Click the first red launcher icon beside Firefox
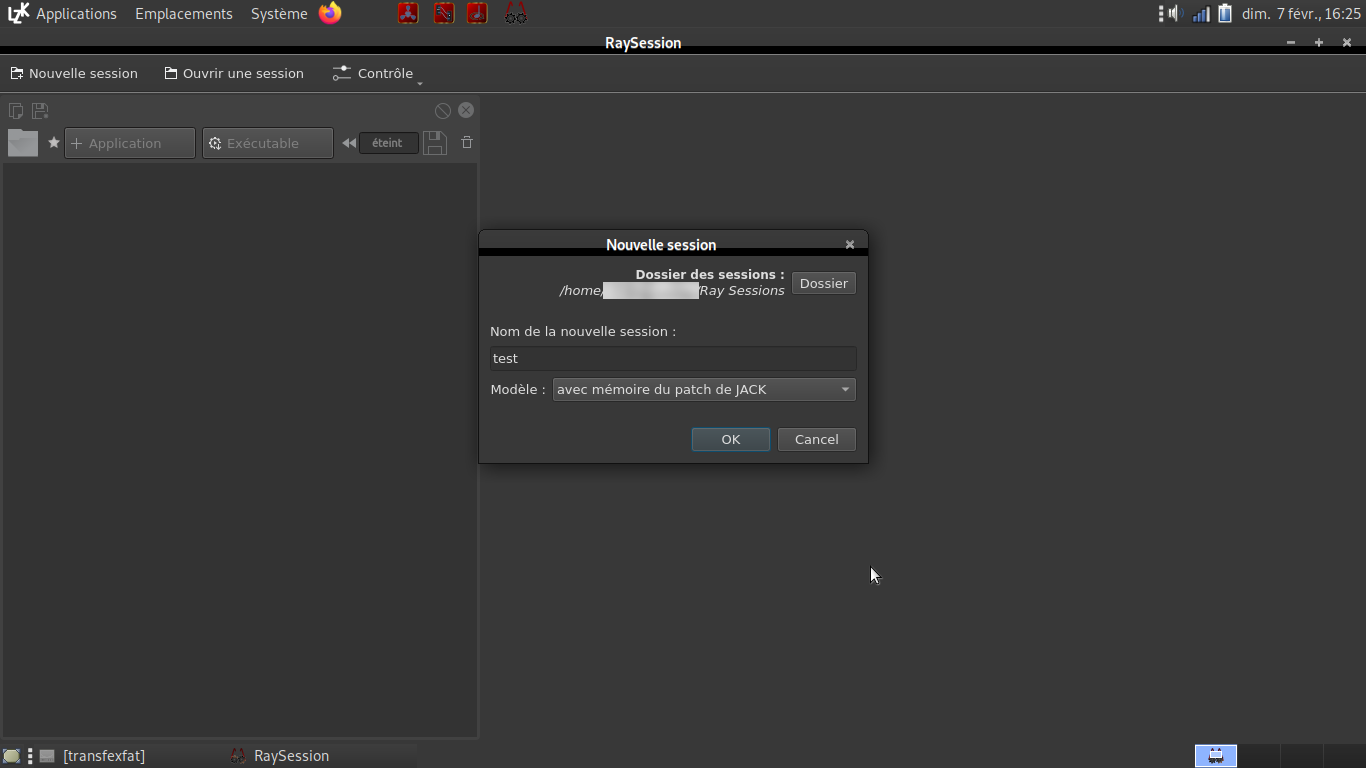The image size is (1366, 768). pos(408,13)
